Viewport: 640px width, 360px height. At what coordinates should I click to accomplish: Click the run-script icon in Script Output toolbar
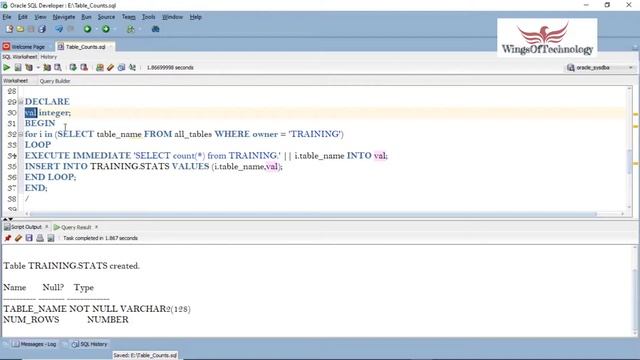51,238
